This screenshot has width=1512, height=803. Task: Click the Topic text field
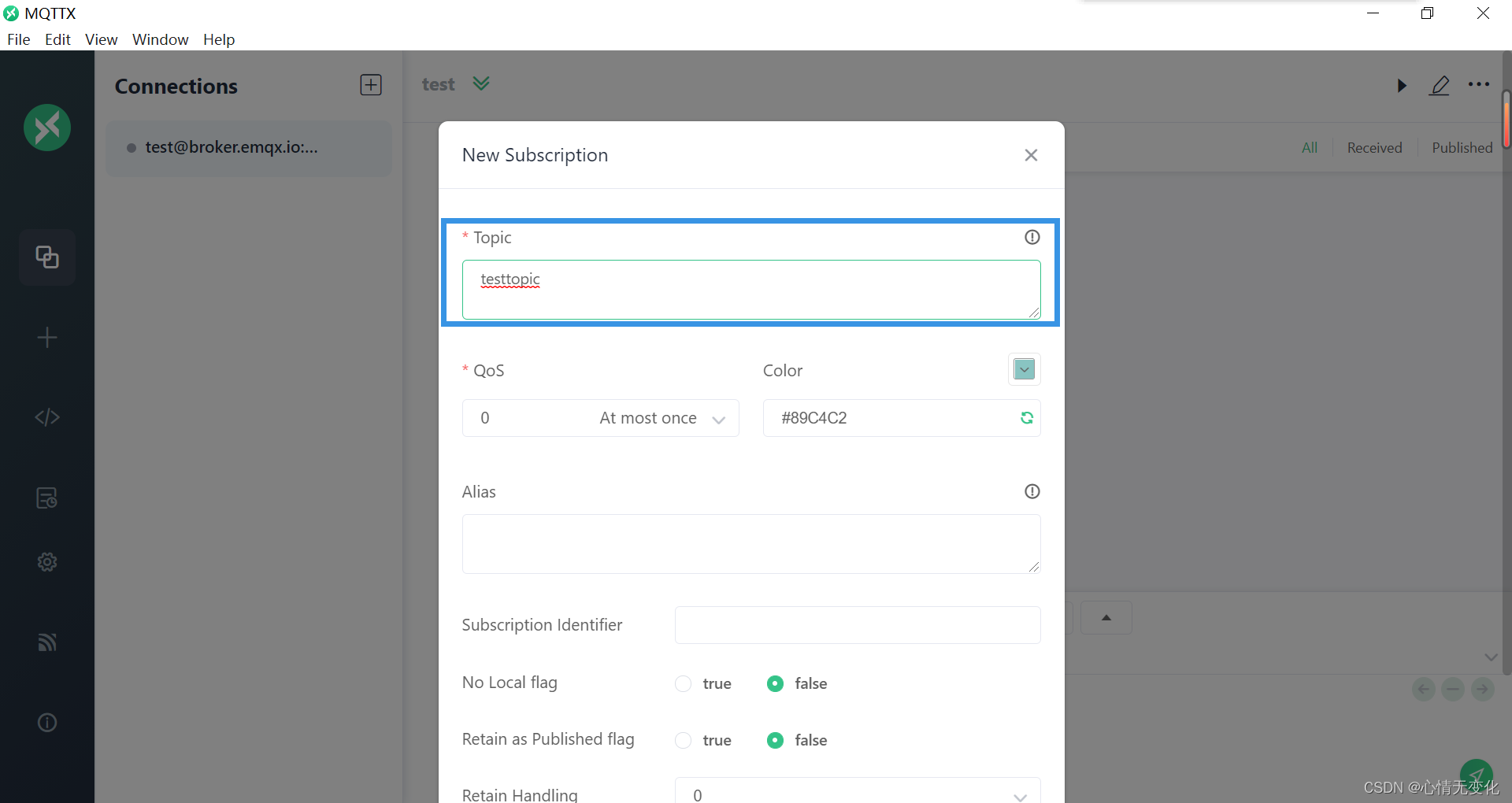[x=751, y=290]
